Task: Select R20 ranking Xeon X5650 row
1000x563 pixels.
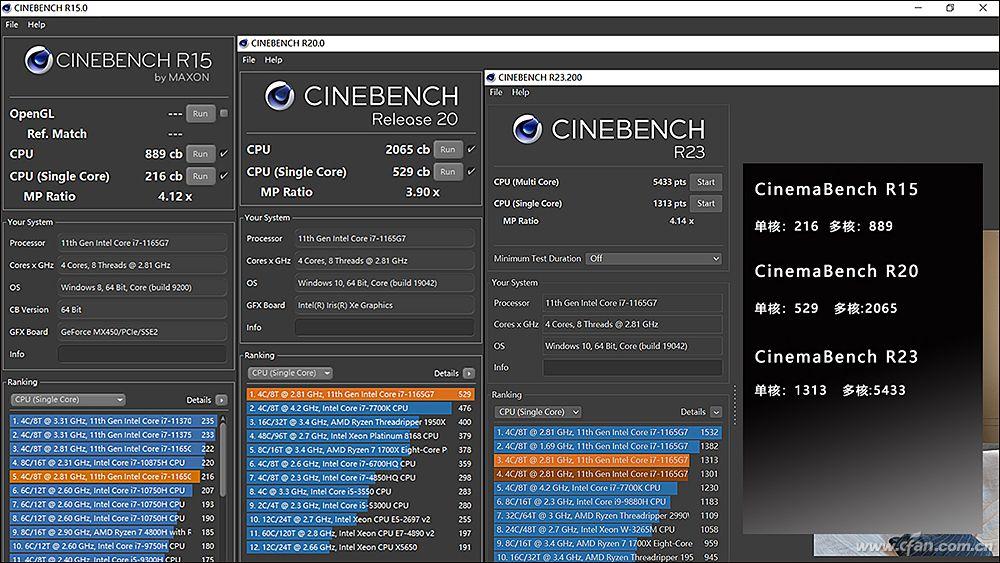Action: click(x=360, y=547)
